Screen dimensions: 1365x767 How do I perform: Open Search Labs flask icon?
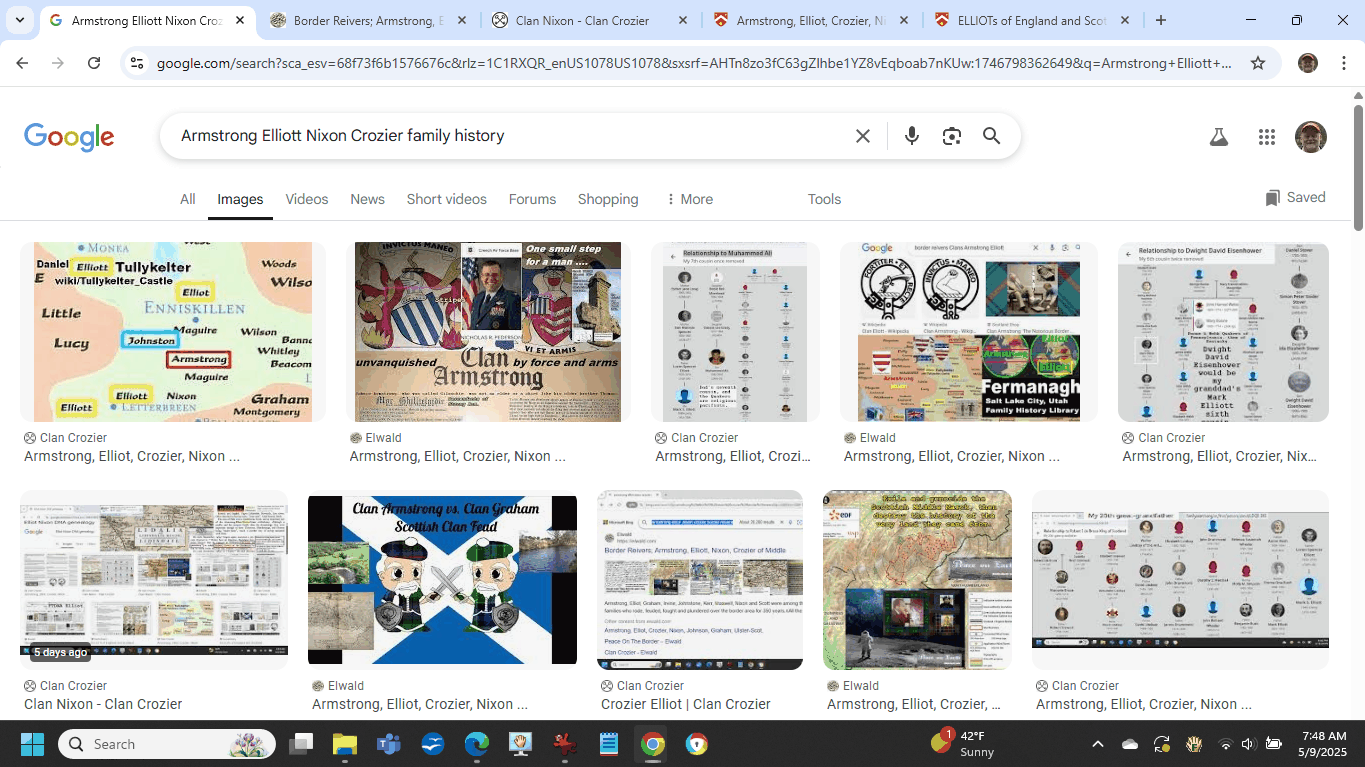(x=1218, y=138)
